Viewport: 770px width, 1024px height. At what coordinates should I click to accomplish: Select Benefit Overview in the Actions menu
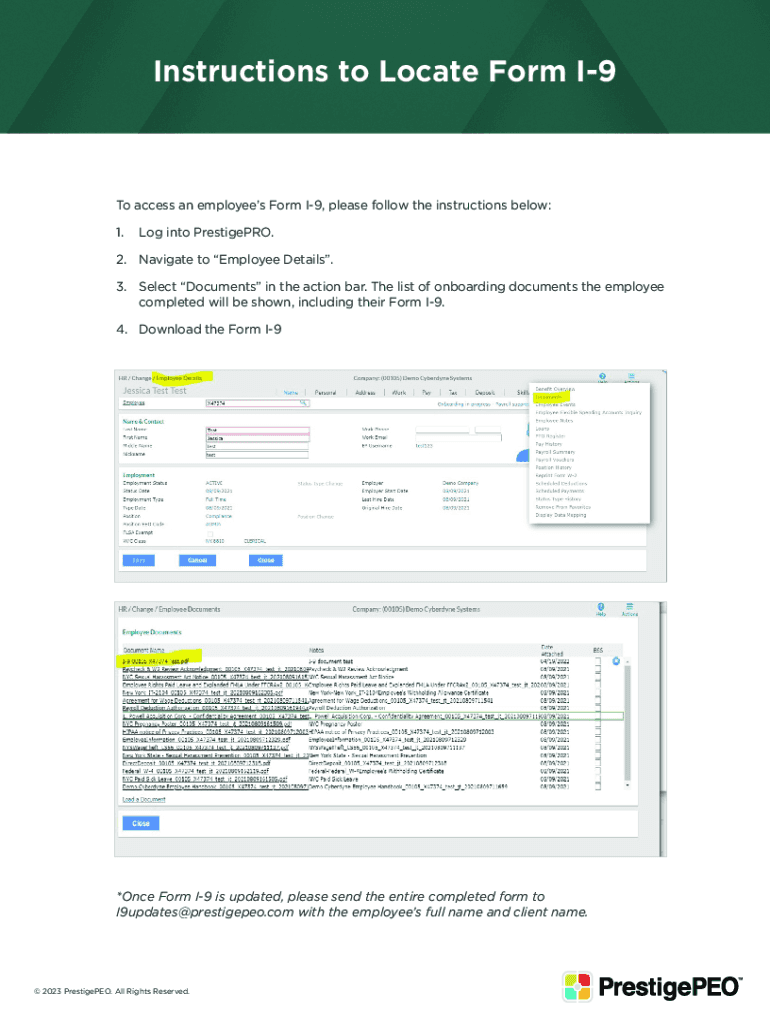[x=555, y=388]
